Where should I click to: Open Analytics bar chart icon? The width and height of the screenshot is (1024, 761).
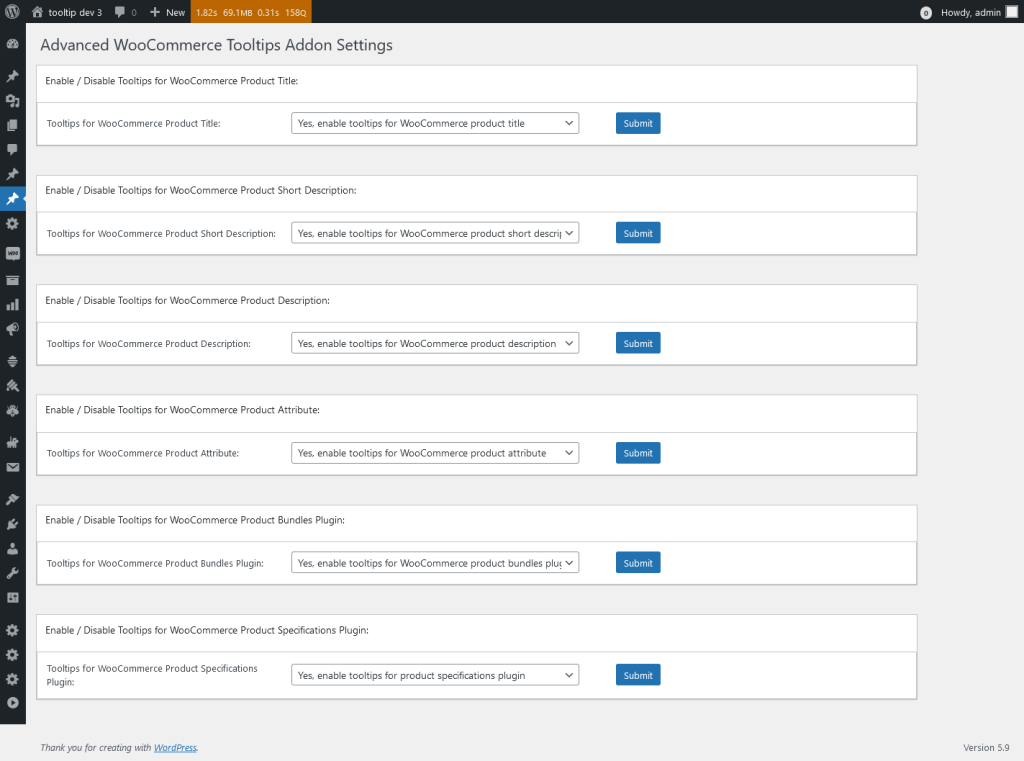click(x=12, y=304)
